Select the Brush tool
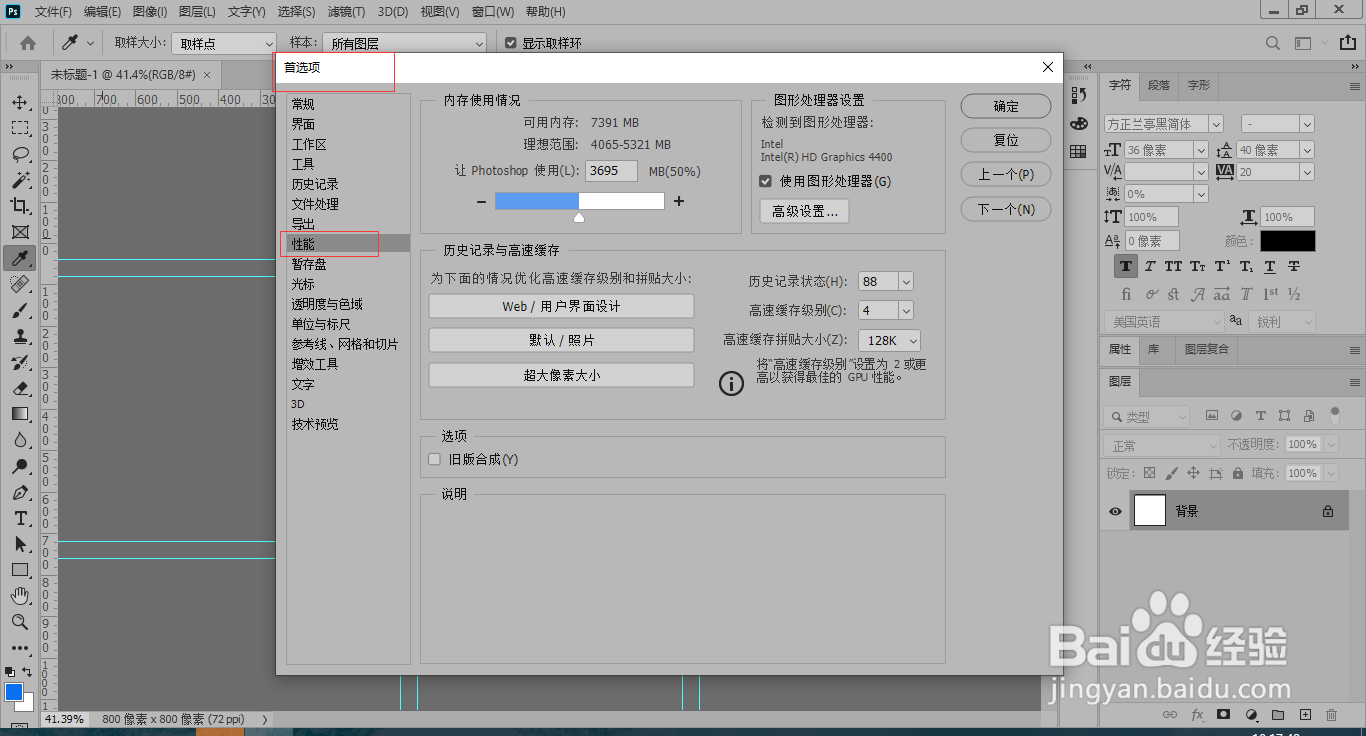1366x736 pixels. pos(21,310)
